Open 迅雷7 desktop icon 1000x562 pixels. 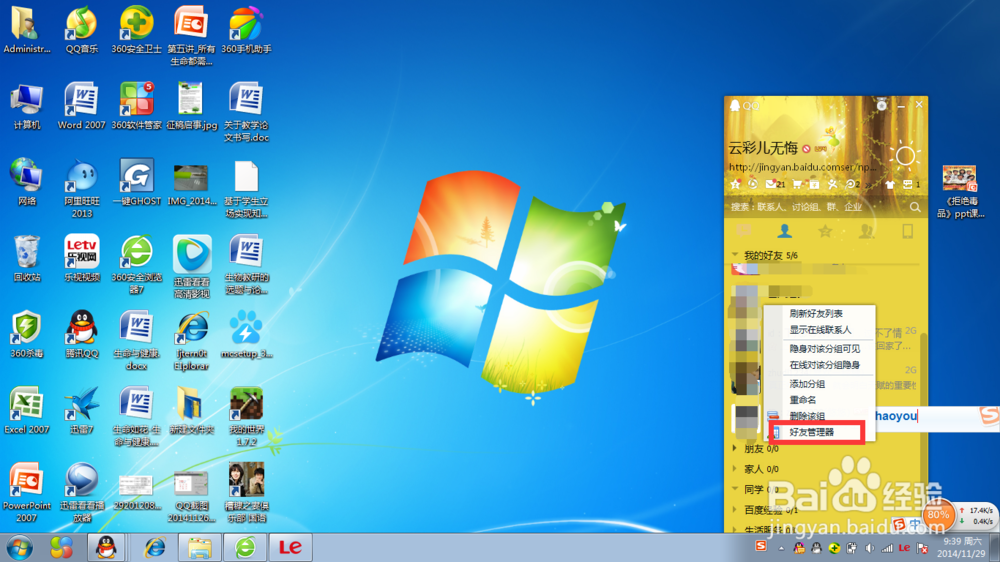click(82, 410)
